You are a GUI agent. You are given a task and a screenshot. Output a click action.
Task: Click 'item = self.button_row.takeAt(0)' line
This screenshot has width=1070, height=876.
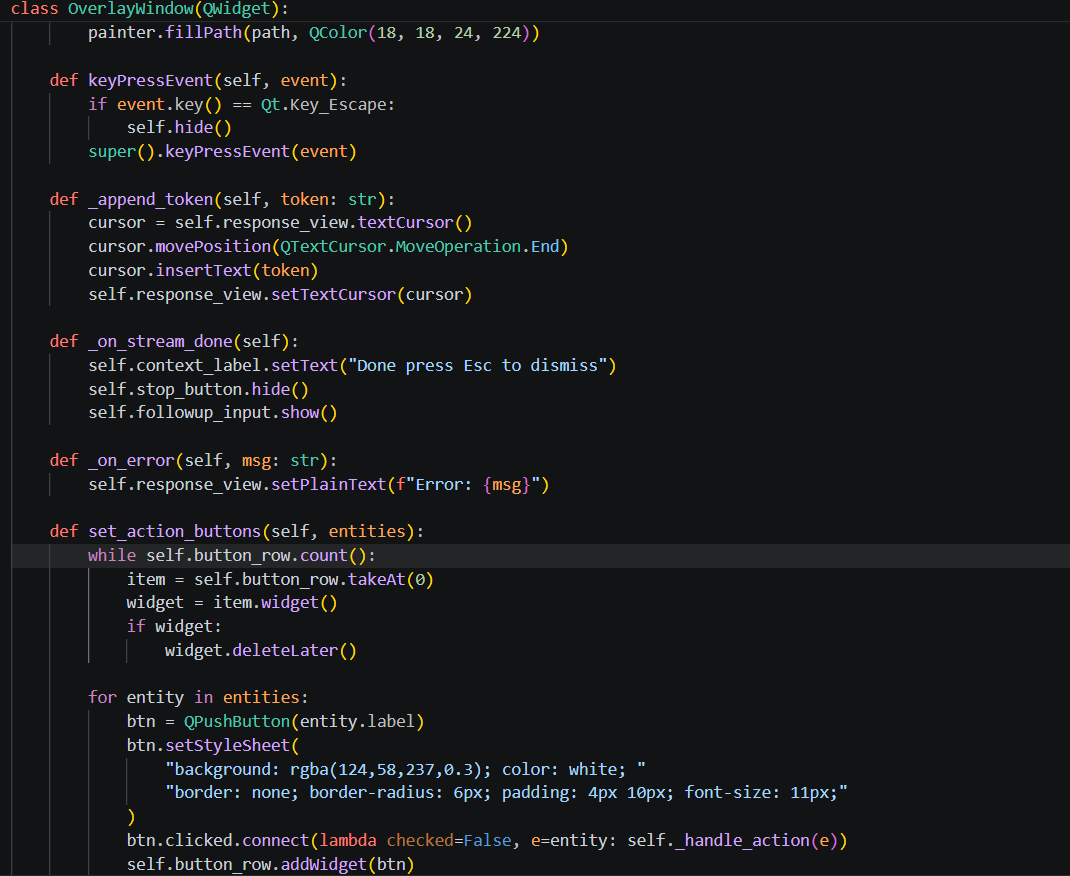click(280, 579)
